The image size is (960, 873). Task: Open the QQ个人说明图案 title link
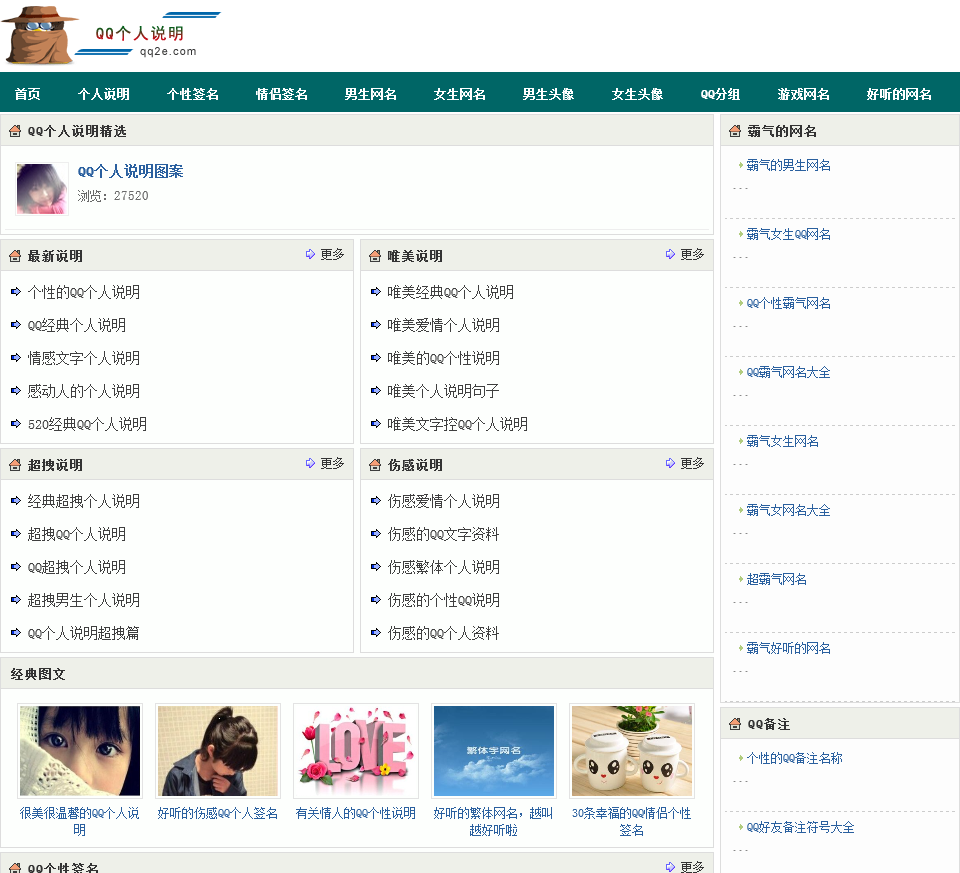(x=130, y=171)
